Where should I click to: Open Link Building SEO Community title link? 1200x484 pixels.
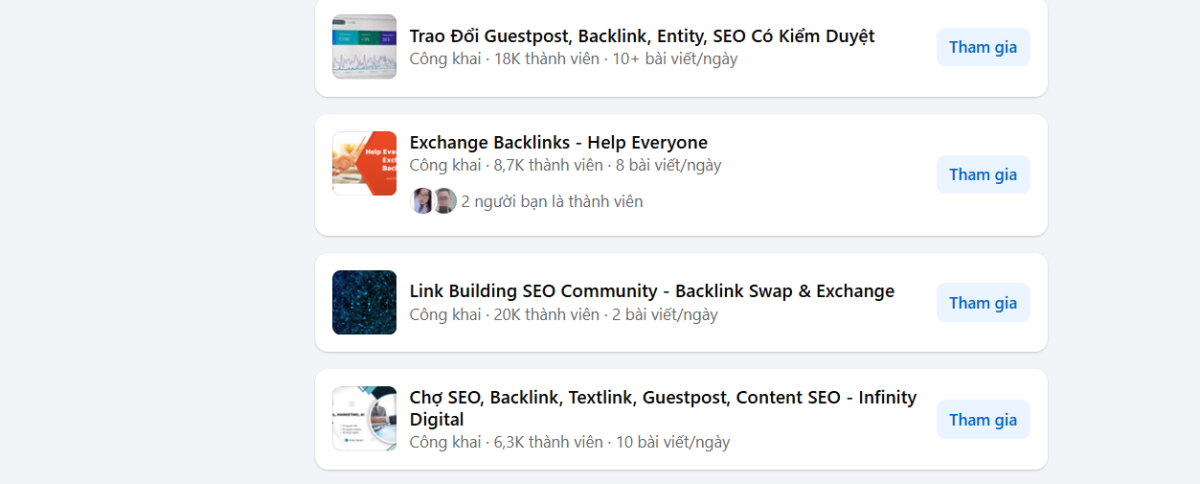(651, 291)
